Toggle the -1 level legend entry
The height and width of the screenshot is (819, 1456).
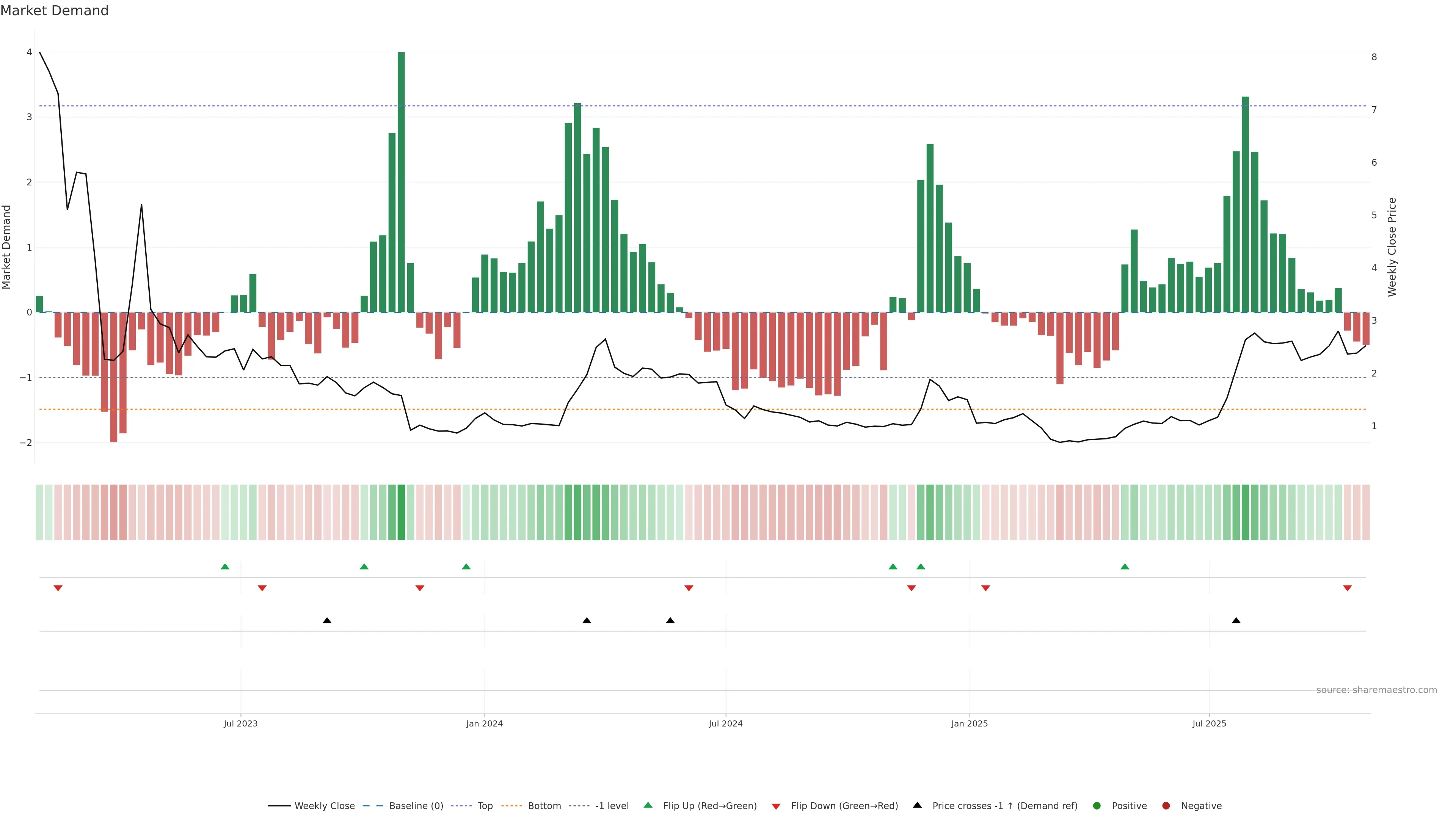click(x=612, y=805)
